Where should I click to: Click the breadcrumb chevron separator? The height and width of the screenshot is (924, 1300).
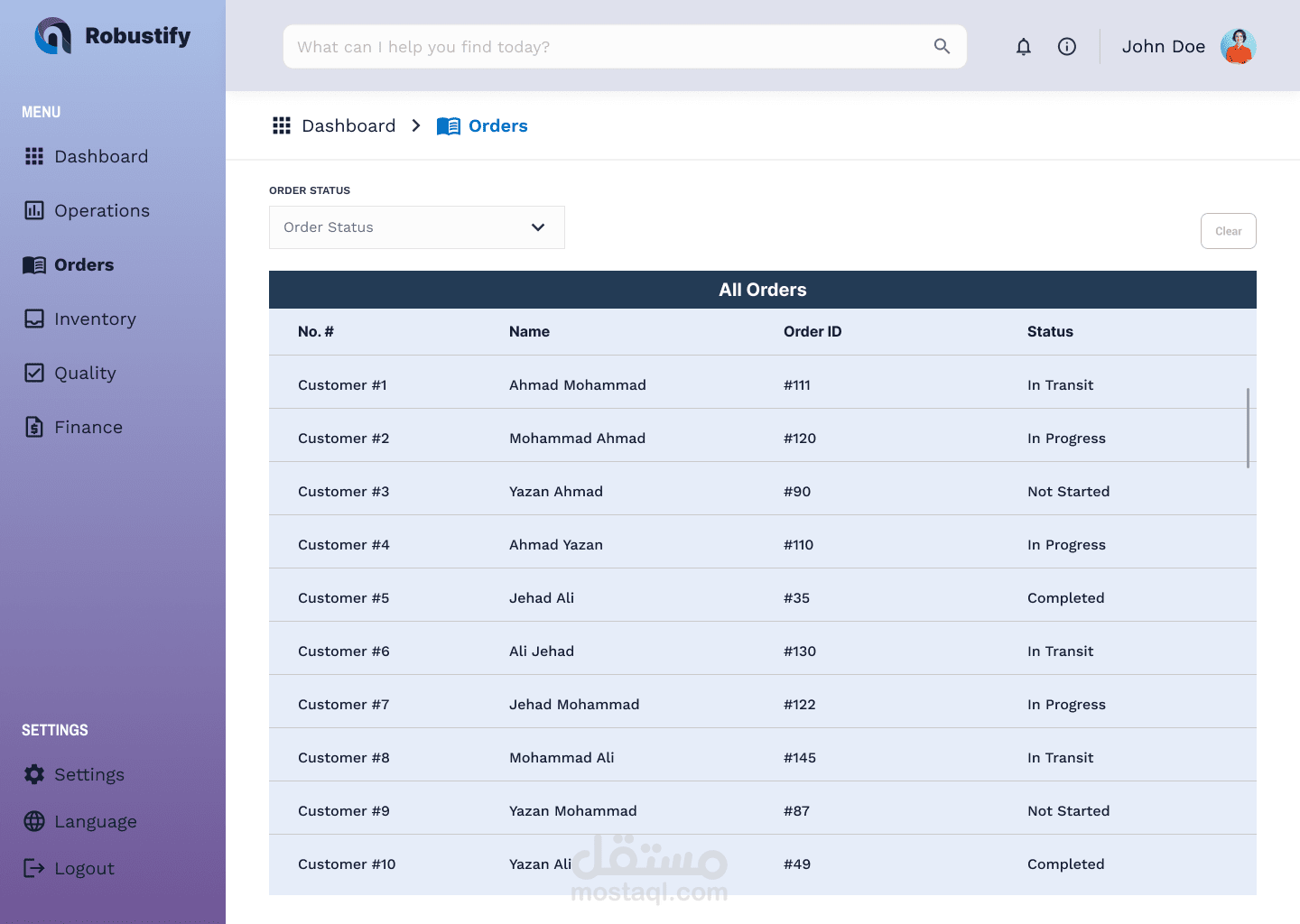416,125
